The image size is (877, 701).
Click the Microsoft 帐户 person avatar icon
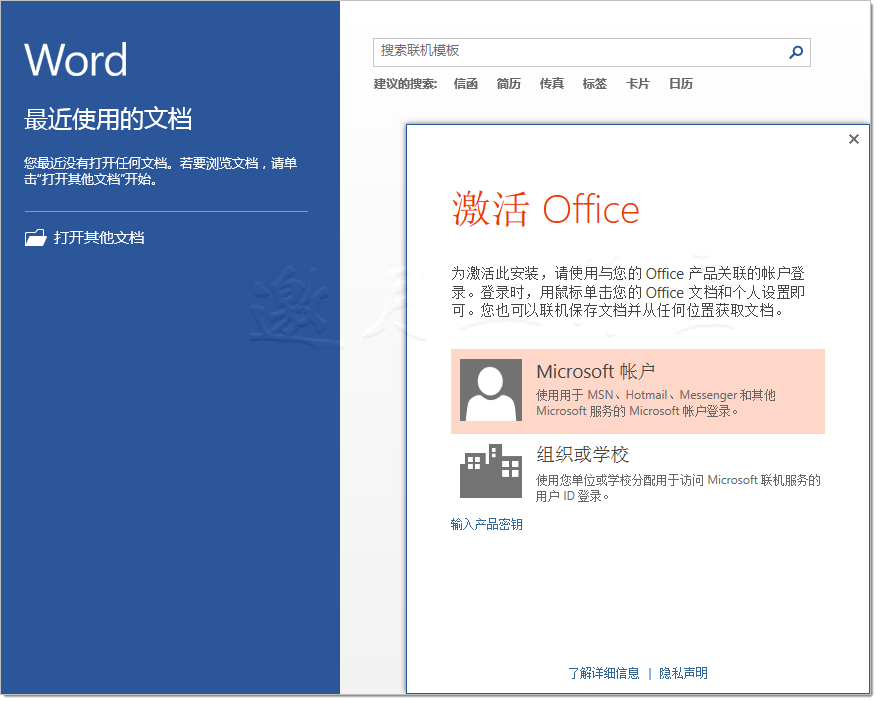click(x=490, y=390)
